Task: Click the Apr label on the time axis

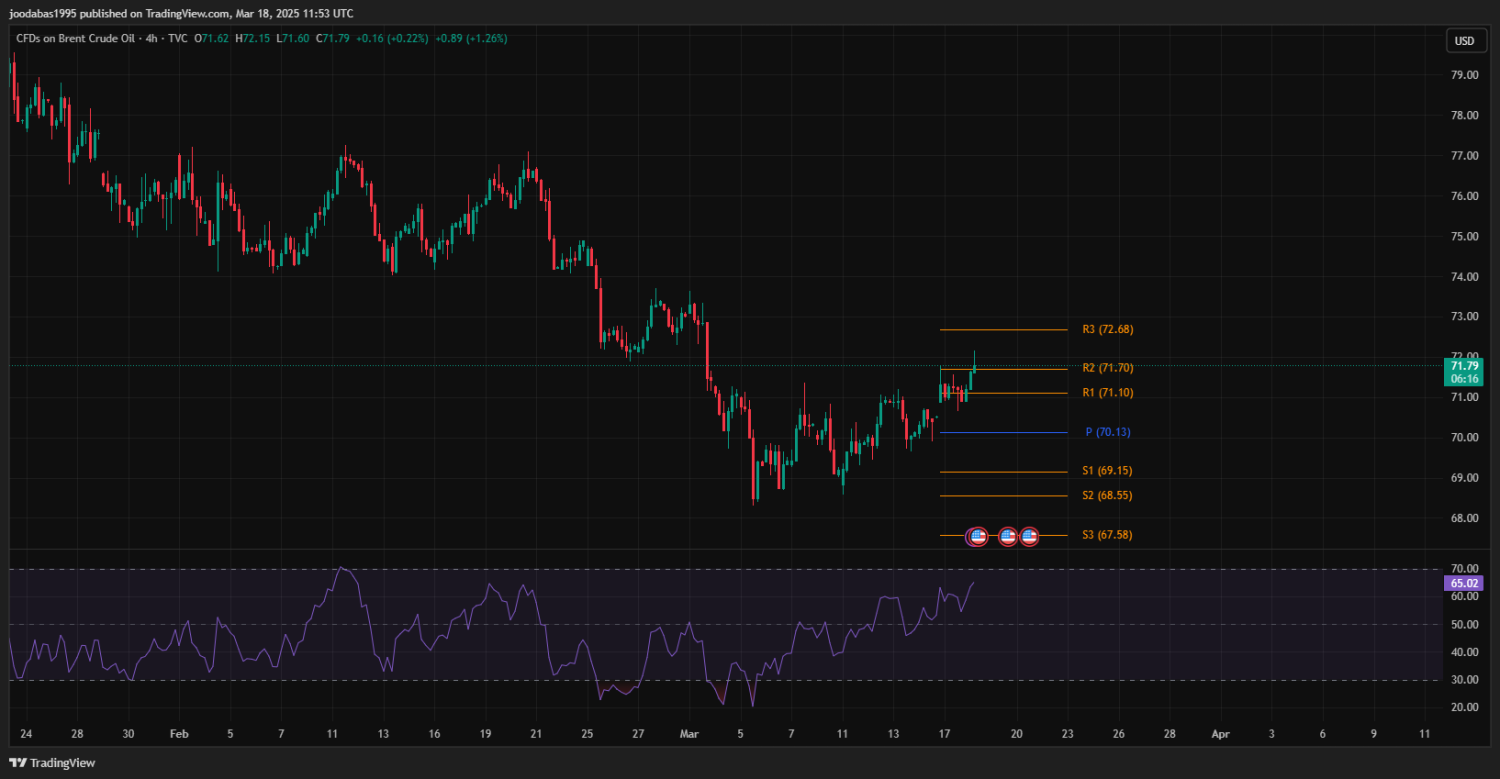Action: 1220,734
